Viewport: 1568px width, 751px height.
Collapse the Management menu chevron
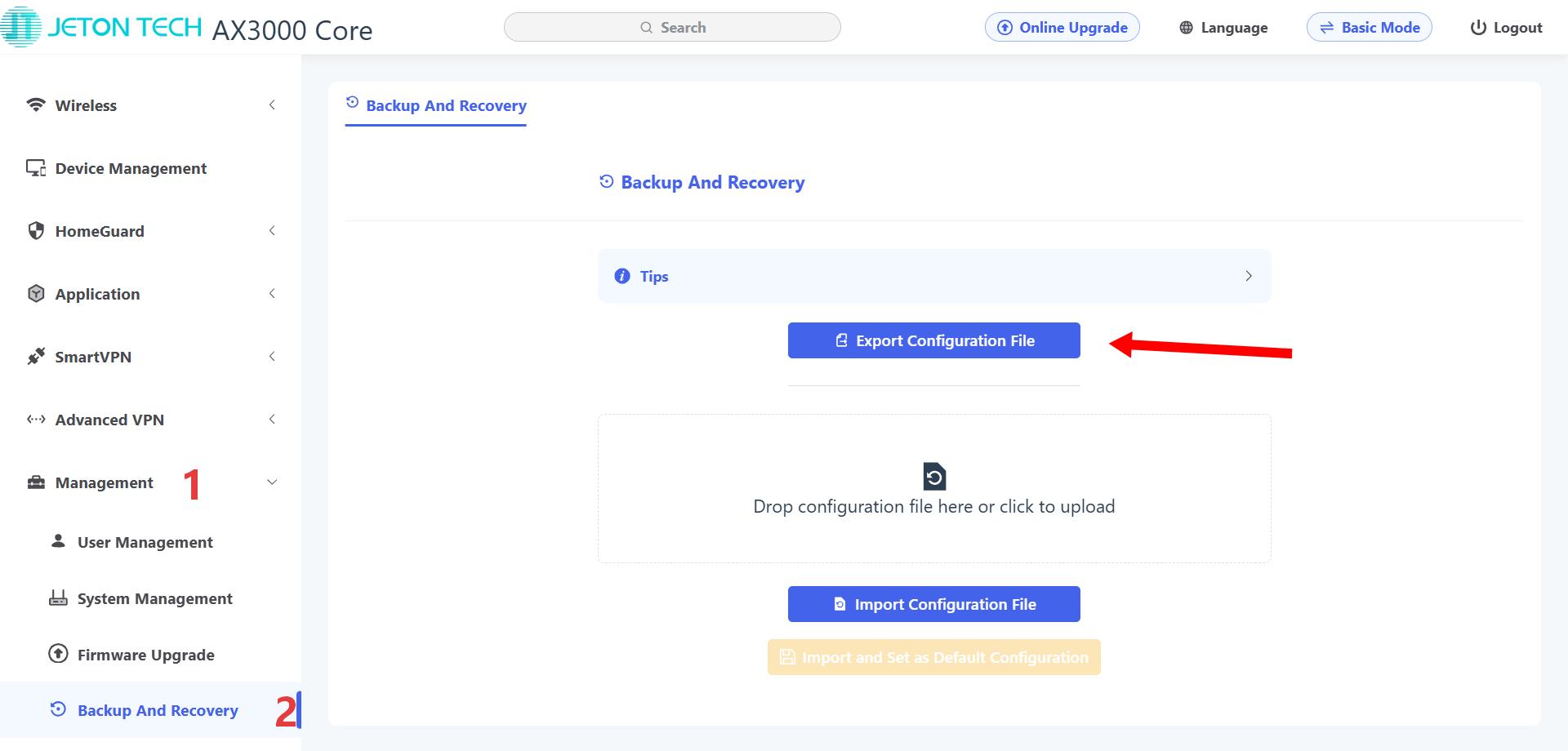coord(272,482)
